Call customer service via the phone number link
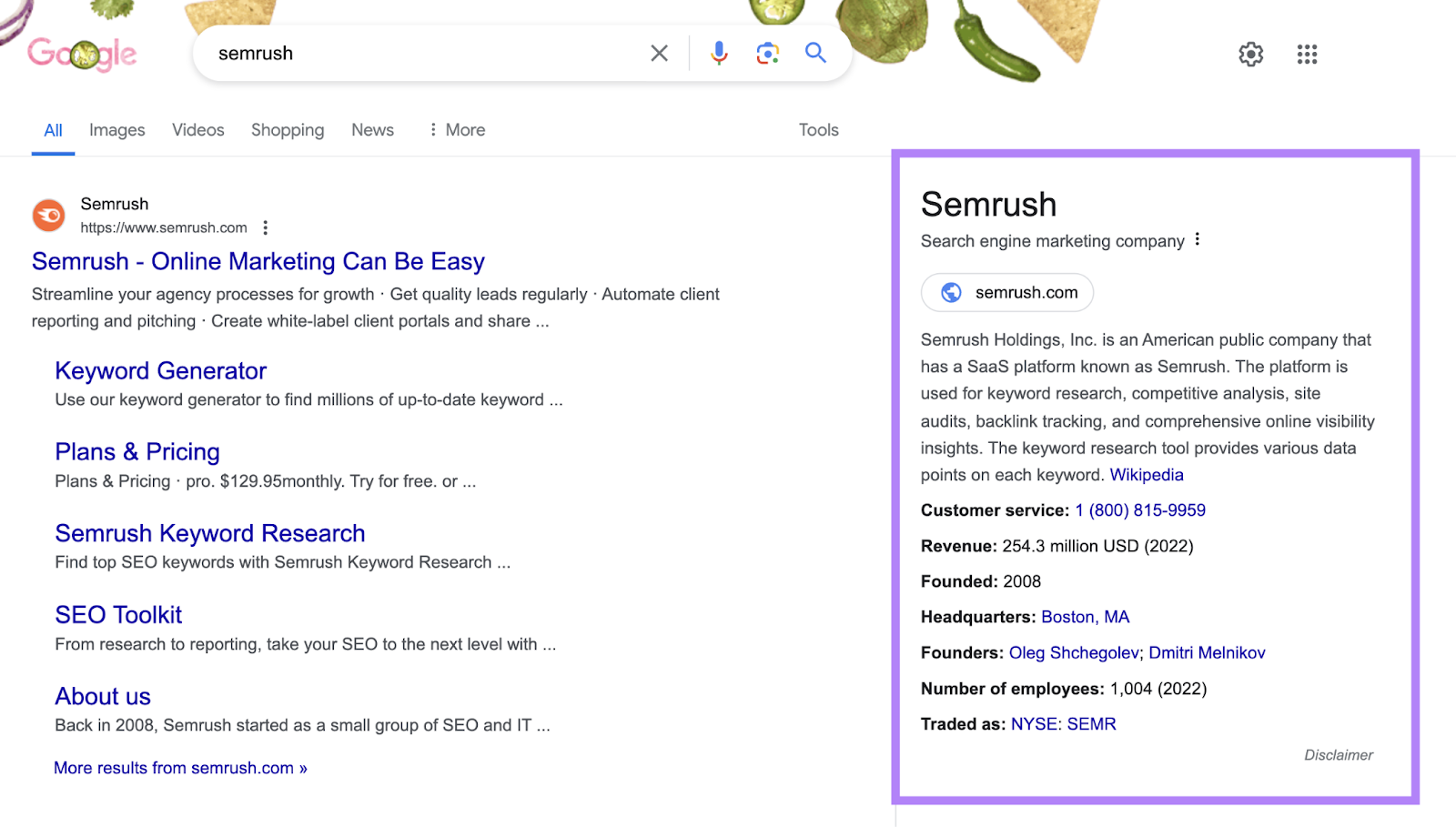The width and height of the screenshot is (1456, 827). coord(1138,509)
